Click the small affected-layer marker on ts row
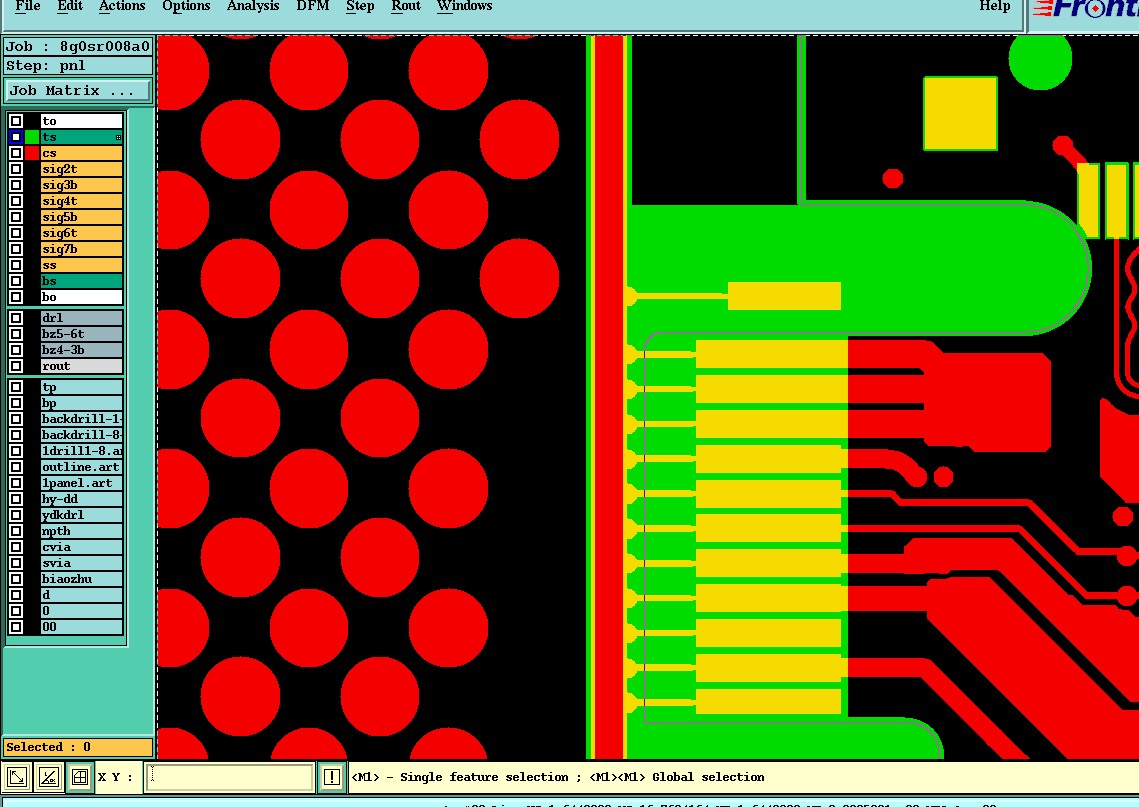Image resolution: width=1139 pixels, height=807 pixels. 118,137
